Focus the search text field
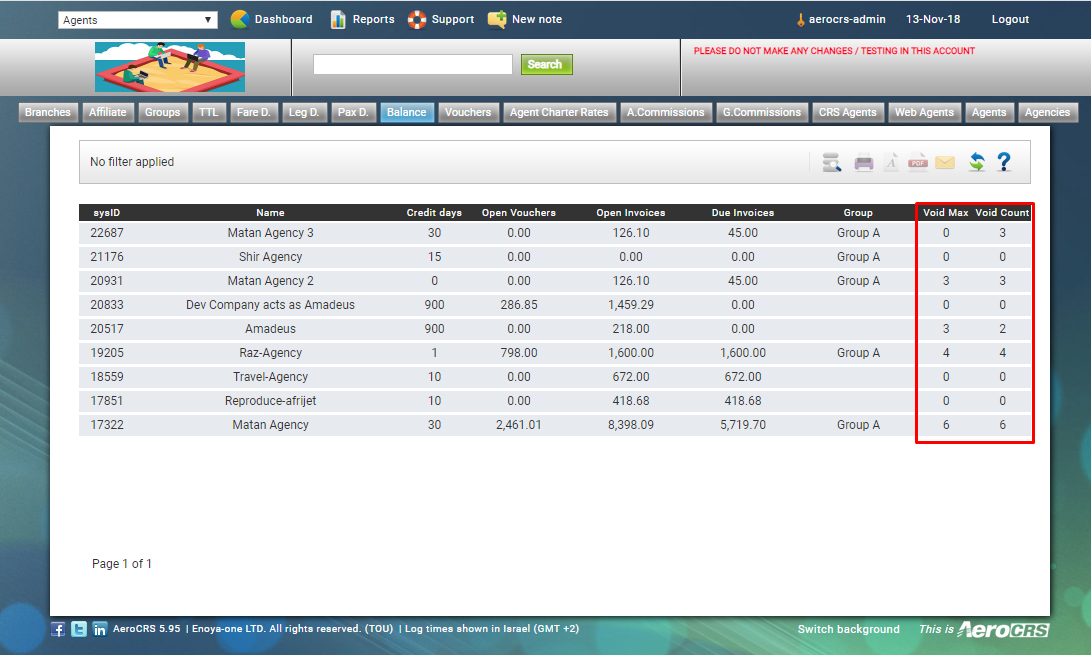 pos(413,64)
